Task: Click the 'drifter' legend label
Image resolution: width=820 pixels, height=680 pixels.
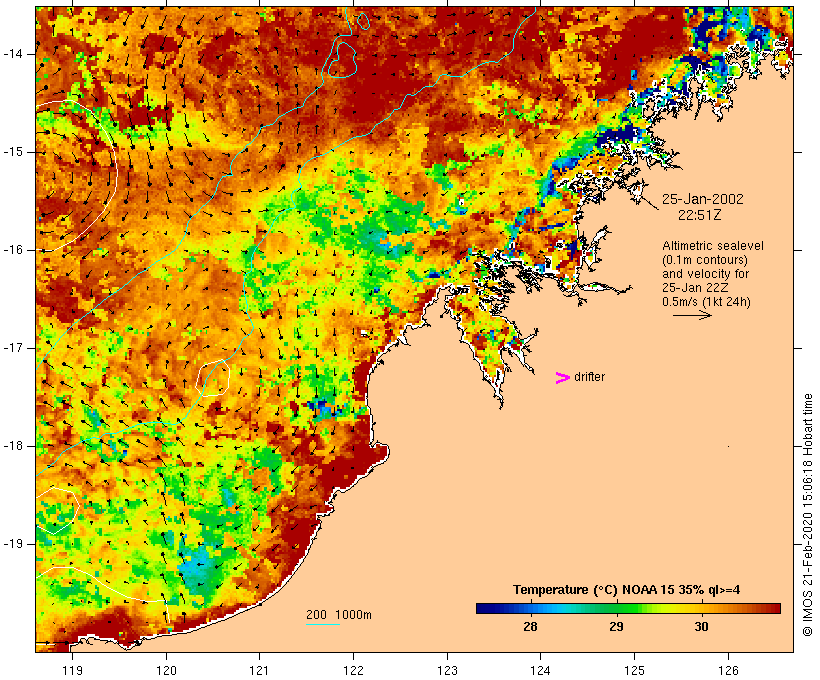Action: click(589, 377)
